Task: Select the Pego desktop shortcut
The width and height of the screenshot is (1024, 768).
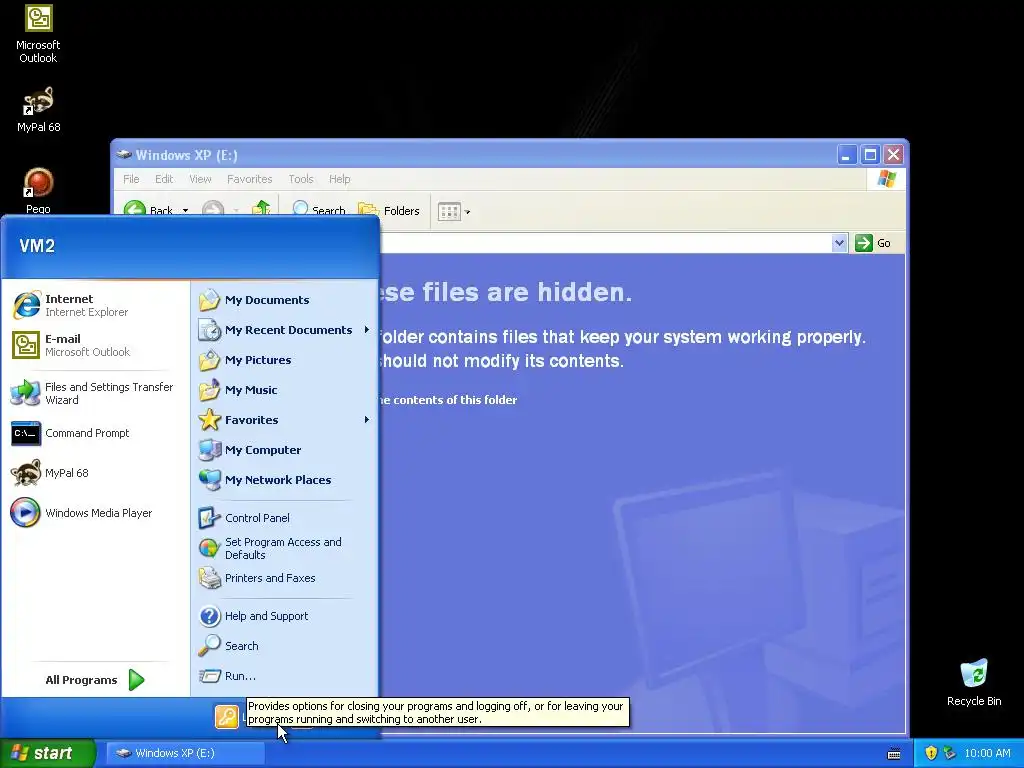Action: (38, 190)
